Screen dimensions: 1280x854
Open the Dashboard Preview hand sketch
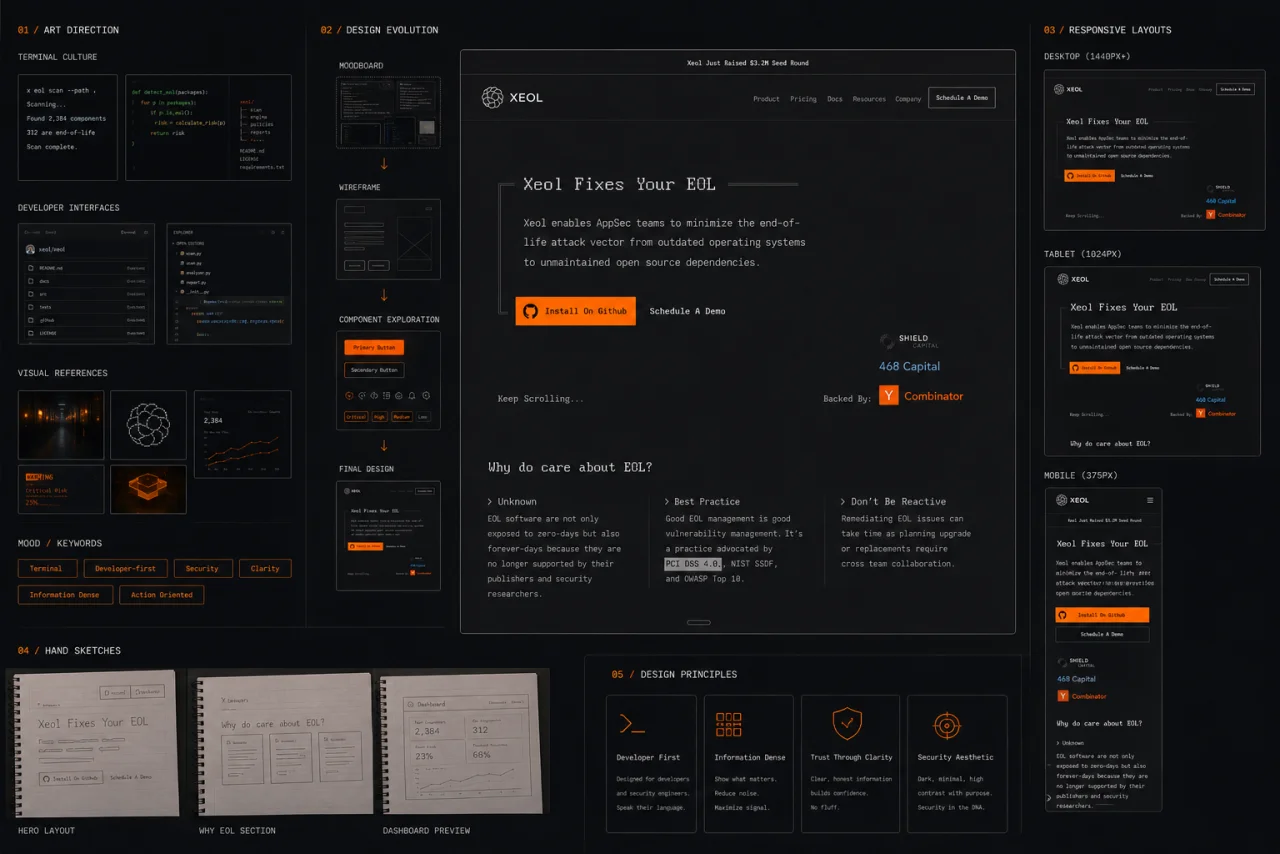pos(462,741)
